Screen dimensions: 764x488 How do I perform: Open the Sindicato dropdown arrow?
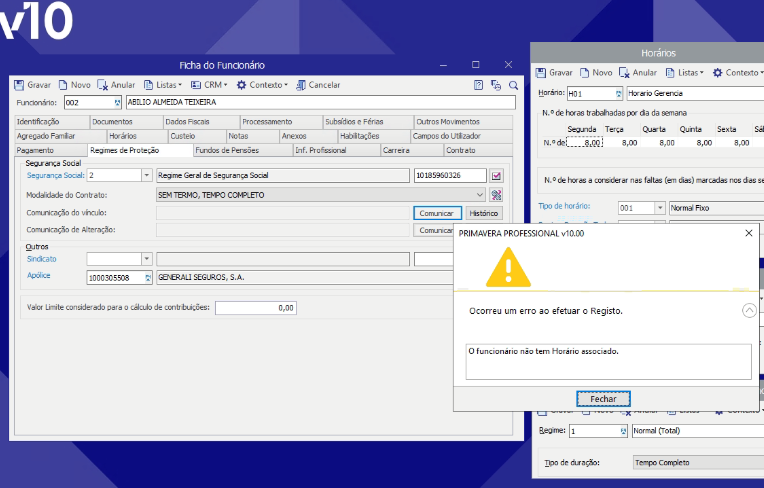[146, 259]
